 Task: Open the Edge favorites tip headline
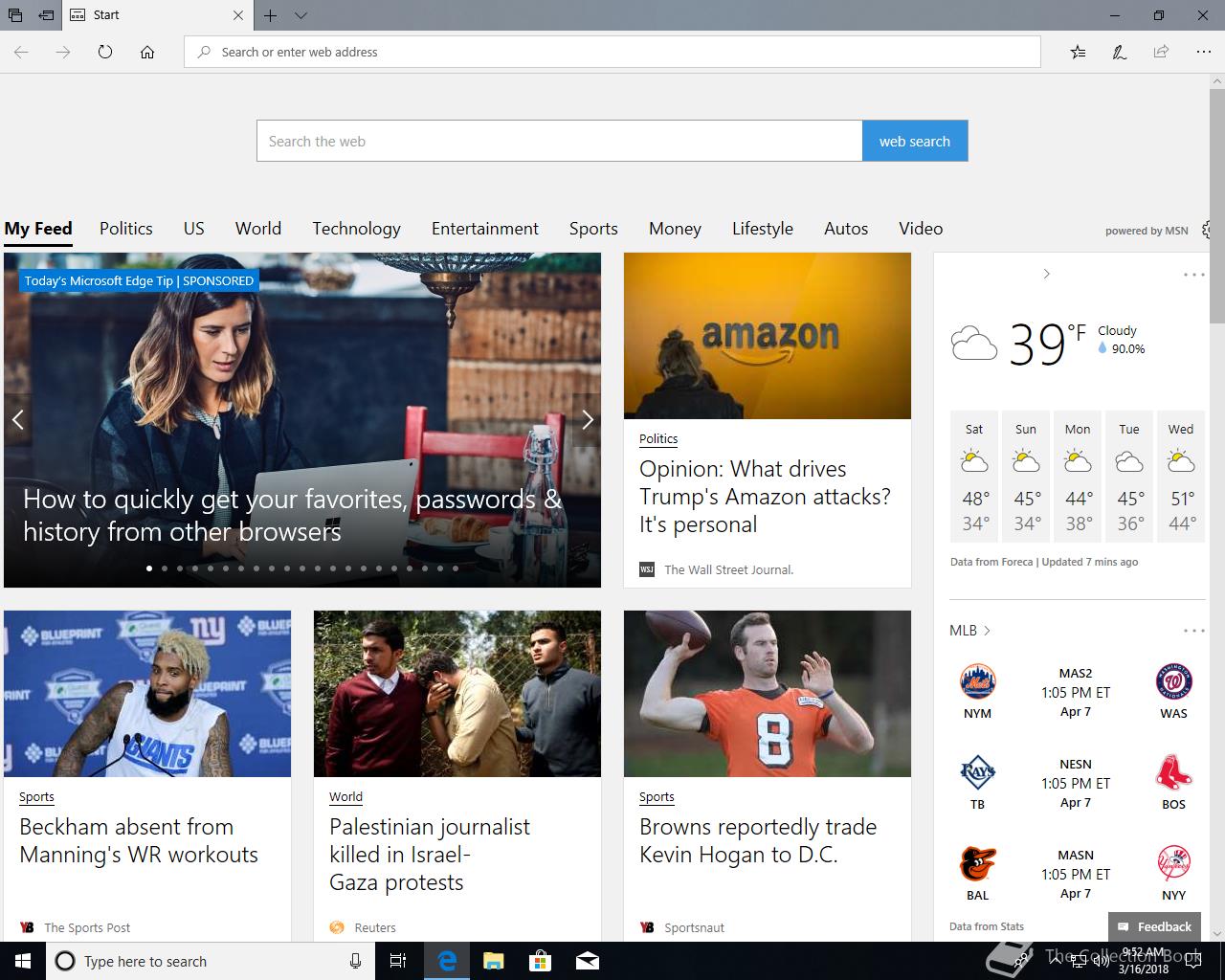(x=292, y=515)
